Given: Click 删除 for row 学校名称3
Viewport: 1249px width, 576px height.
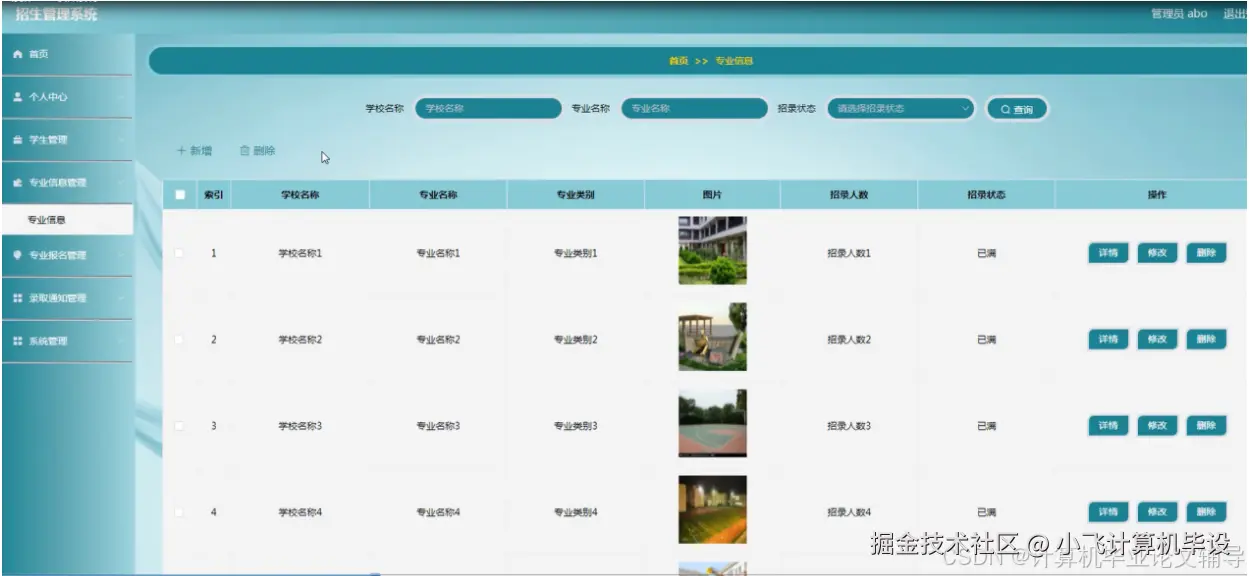Looking at the screenshot, I should [1206, 426].
